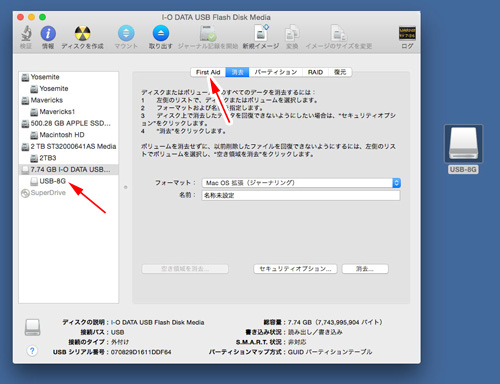Switch to the Partition (パーティション) tab
The height and width of the screenshot is (384, 500).
276,72
